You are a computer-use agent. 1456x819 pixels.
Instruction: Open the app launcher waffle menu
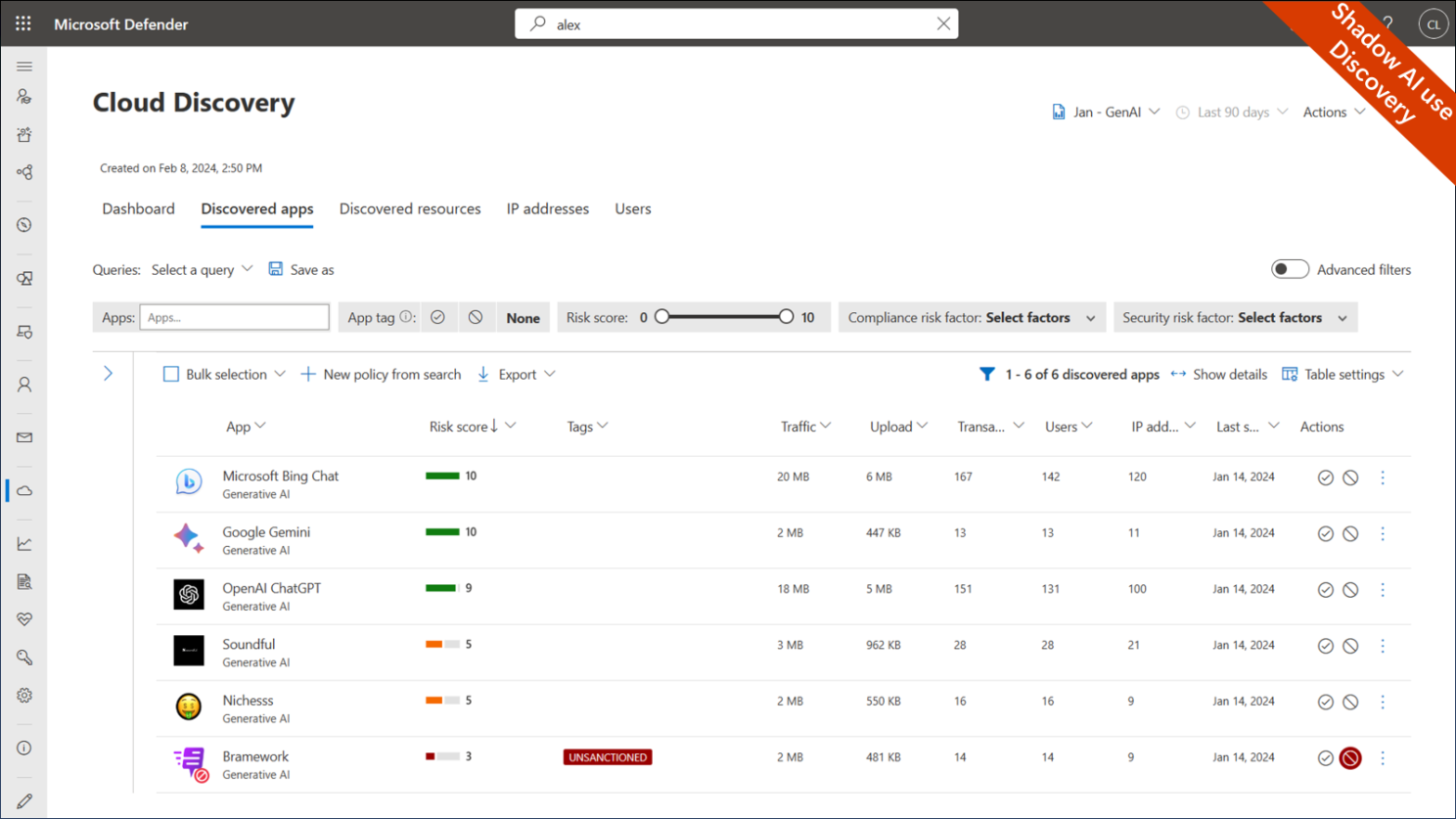click(23, 23)
